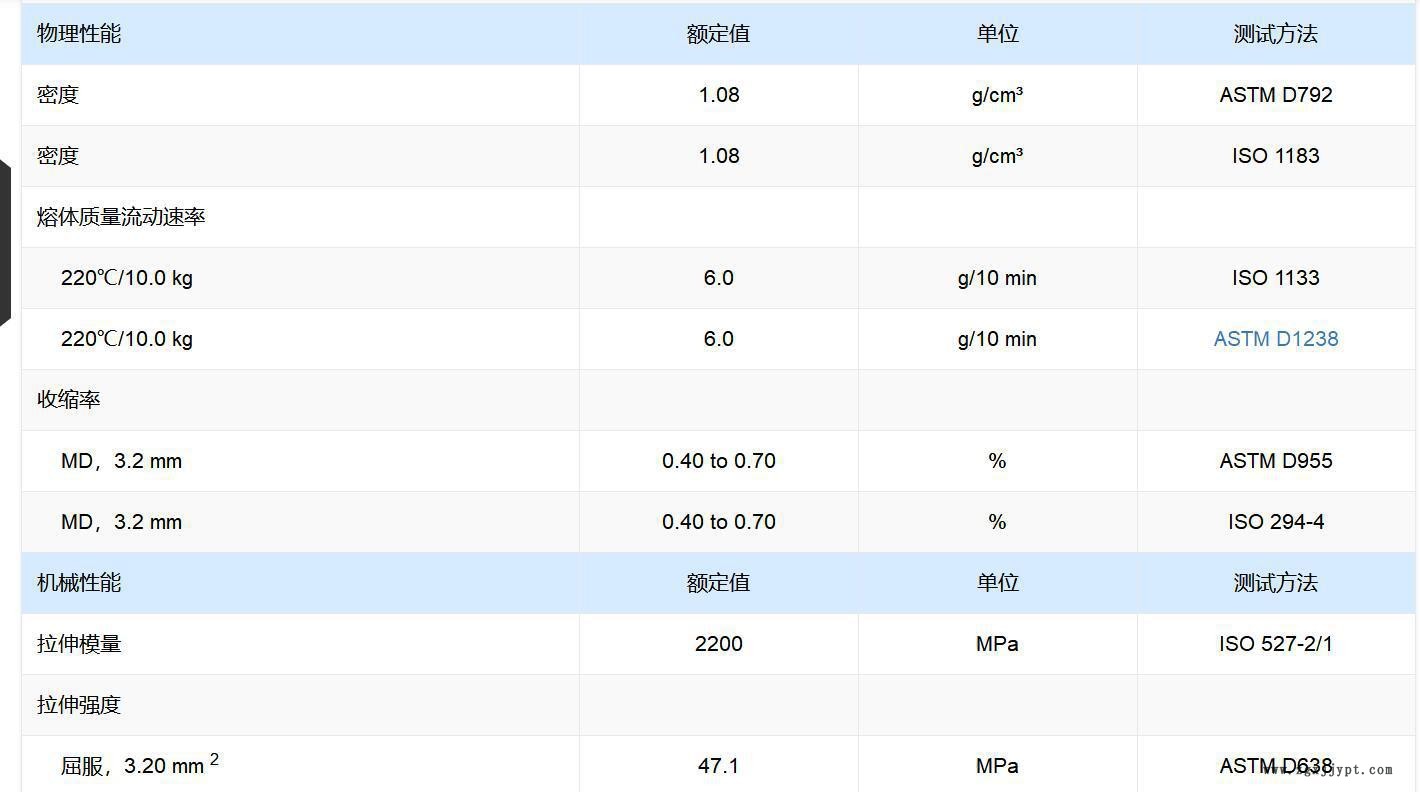
Task: Click 单位 in the 物理性能 header row
Action: [x=997, y=34]
